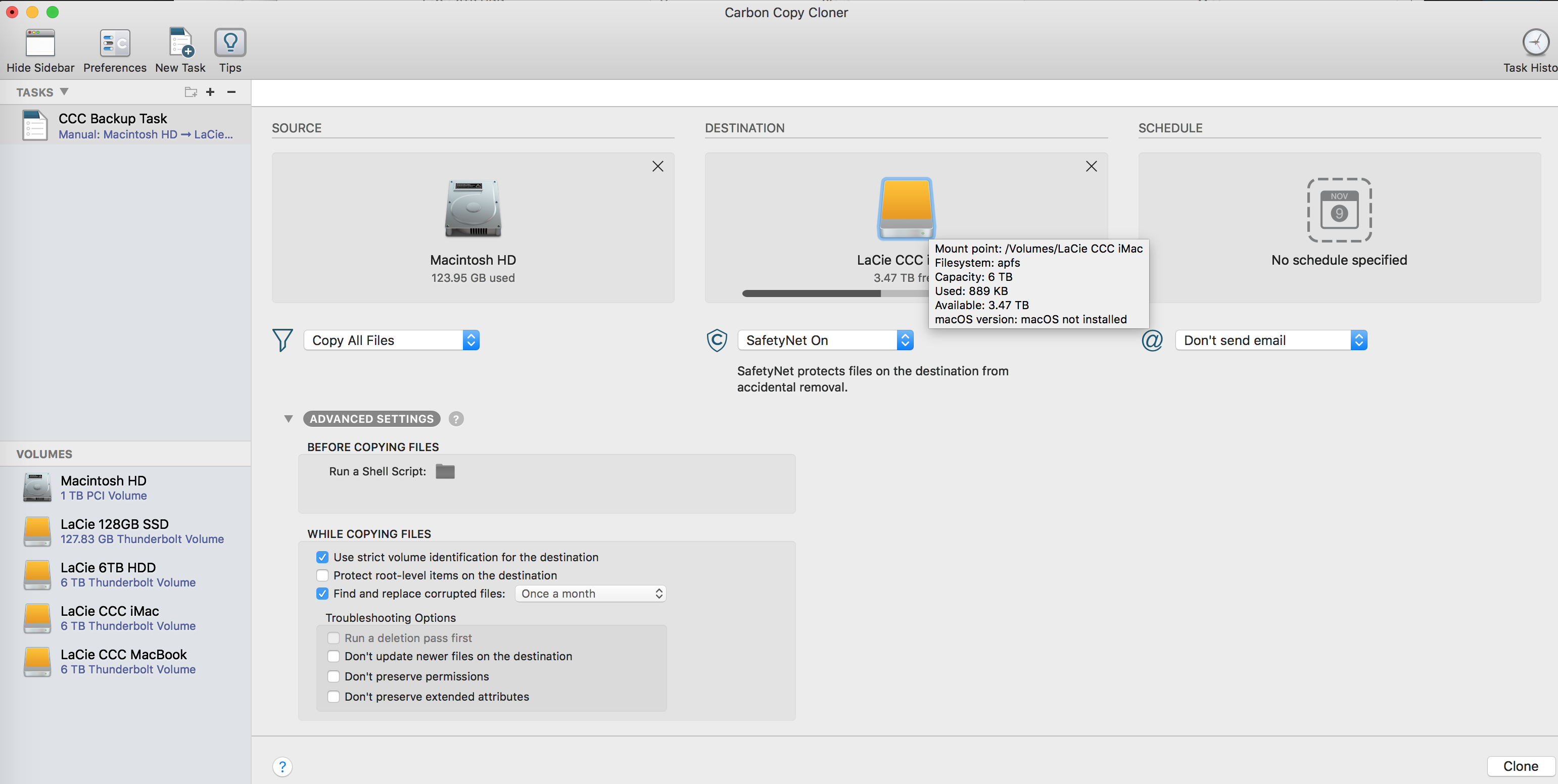Click the new task folder icon
Screen dimensions: 1558x784
[191, 92]
